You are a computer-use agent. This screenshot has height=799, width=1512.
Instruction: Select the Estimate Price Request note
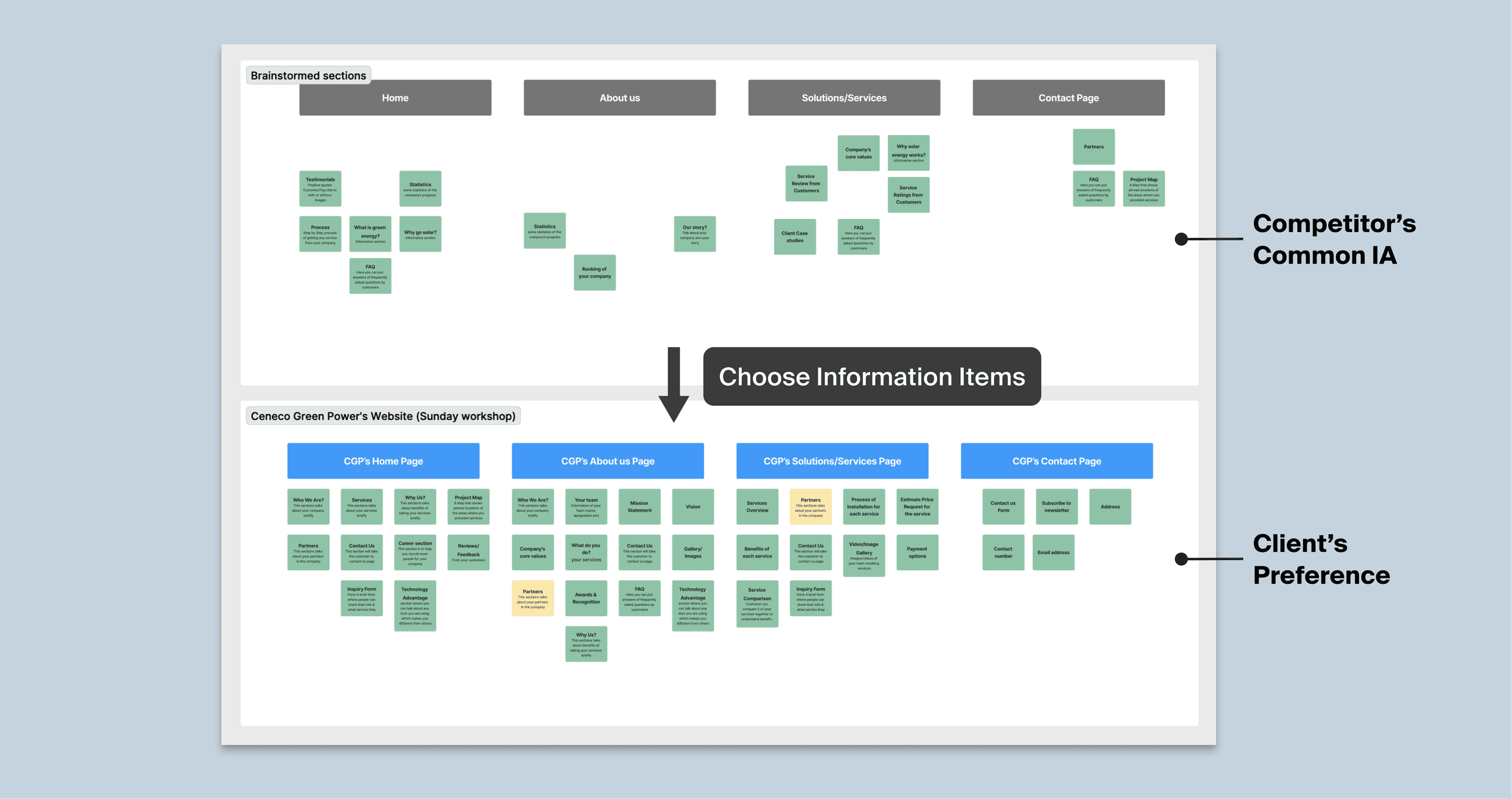click(x=918, y=506)
